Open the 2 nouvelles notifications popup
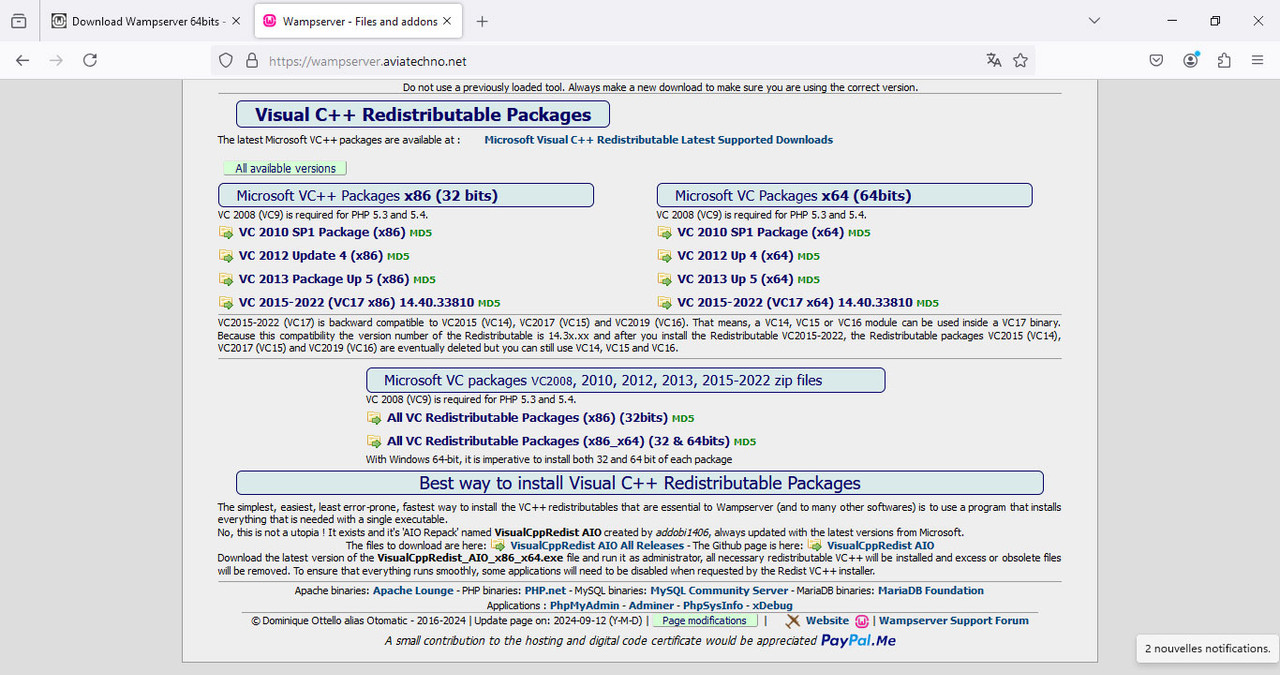 pos(1207,649)
